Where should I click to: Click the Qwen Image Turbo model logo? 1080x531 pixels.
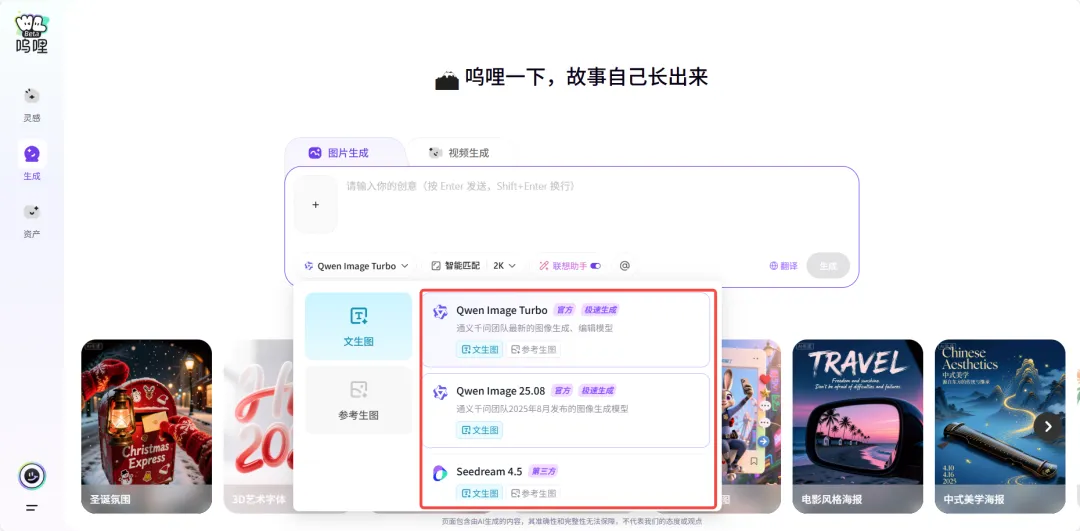point(440,312)
